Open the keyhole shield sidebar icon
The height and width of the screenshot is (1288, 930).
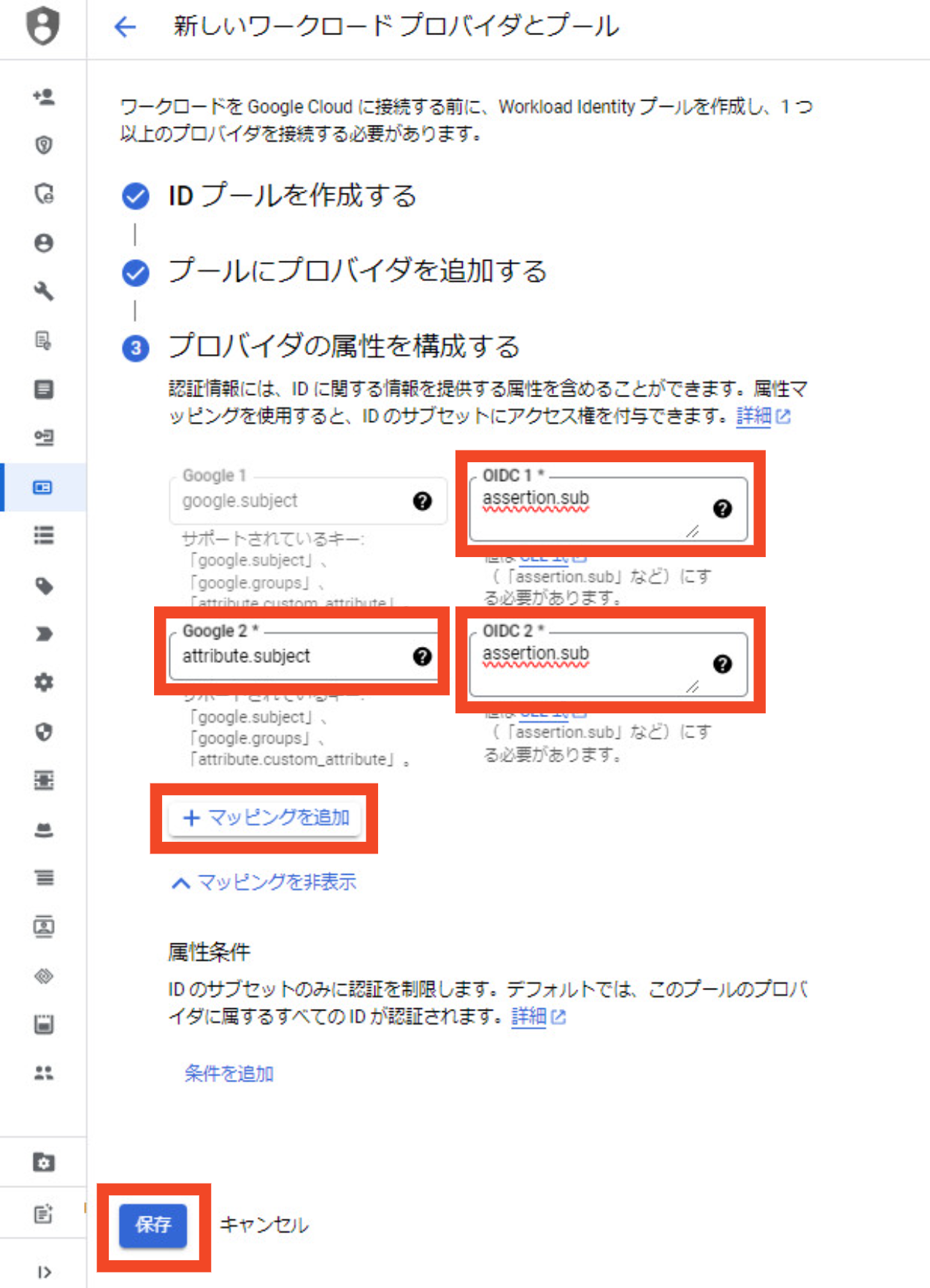point(44,145)
